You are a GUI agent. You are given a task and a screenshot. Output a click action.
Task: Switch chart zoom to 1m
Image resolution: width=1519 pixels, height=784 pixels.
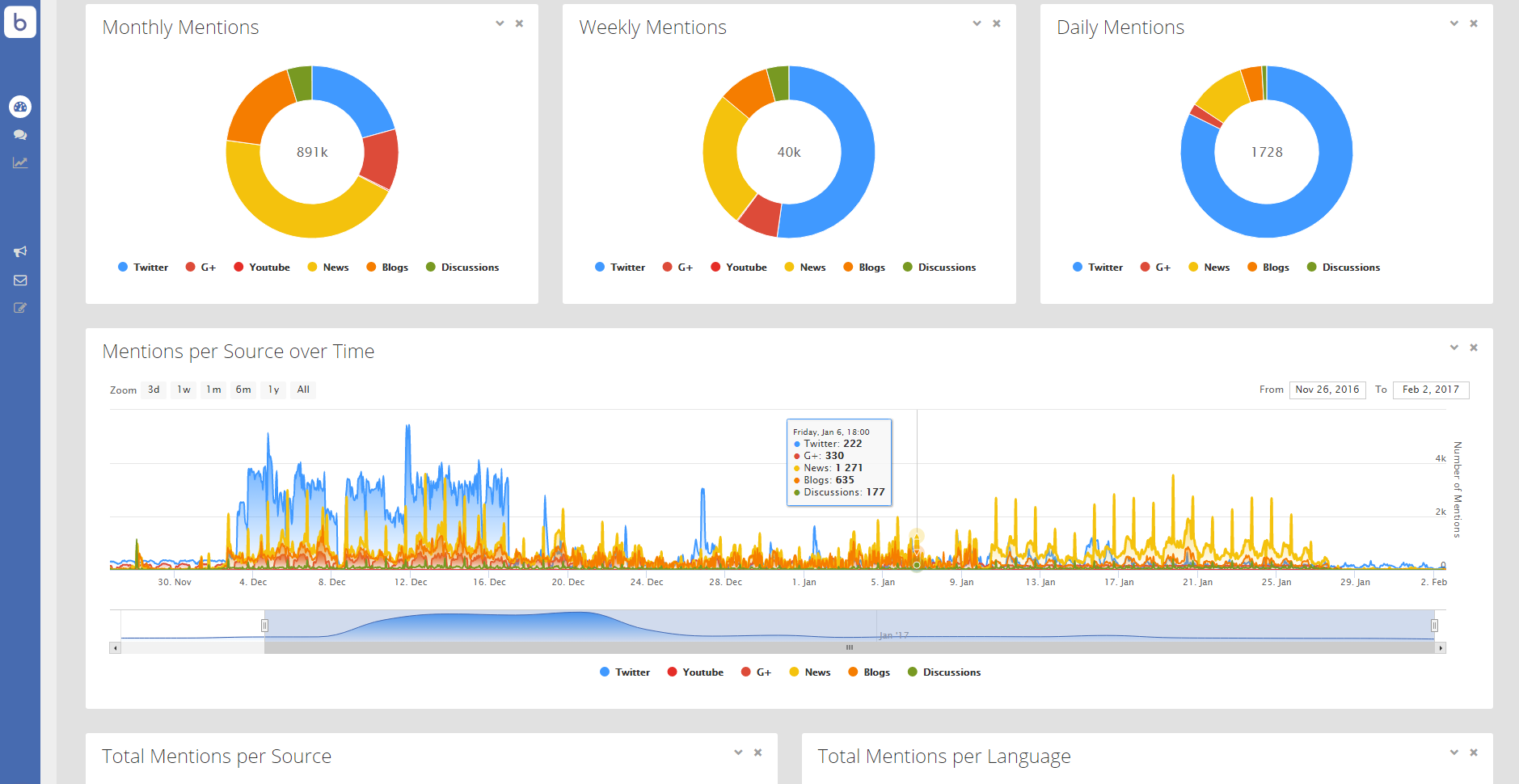pos(213,390)
